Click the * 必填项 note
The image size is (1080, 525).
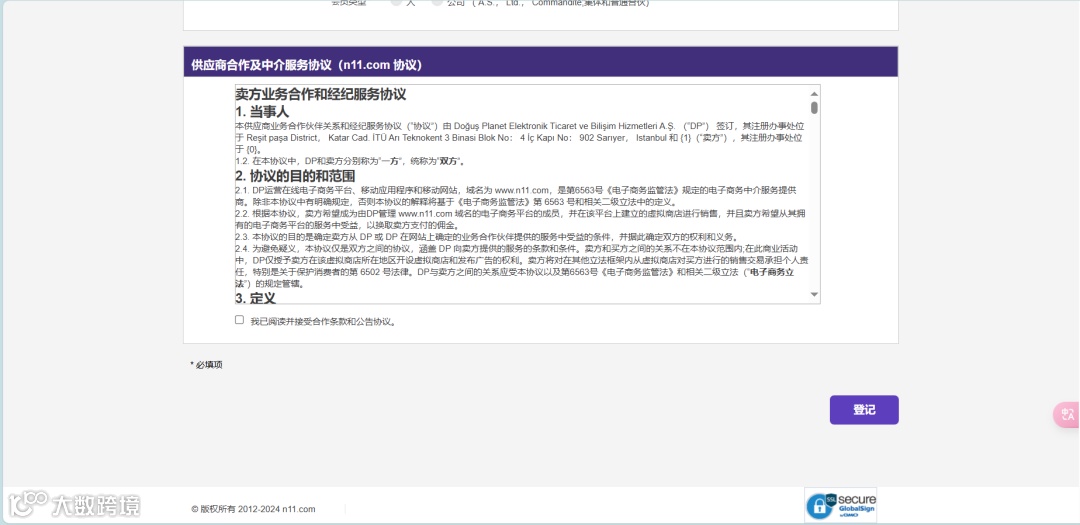(207, 364)
